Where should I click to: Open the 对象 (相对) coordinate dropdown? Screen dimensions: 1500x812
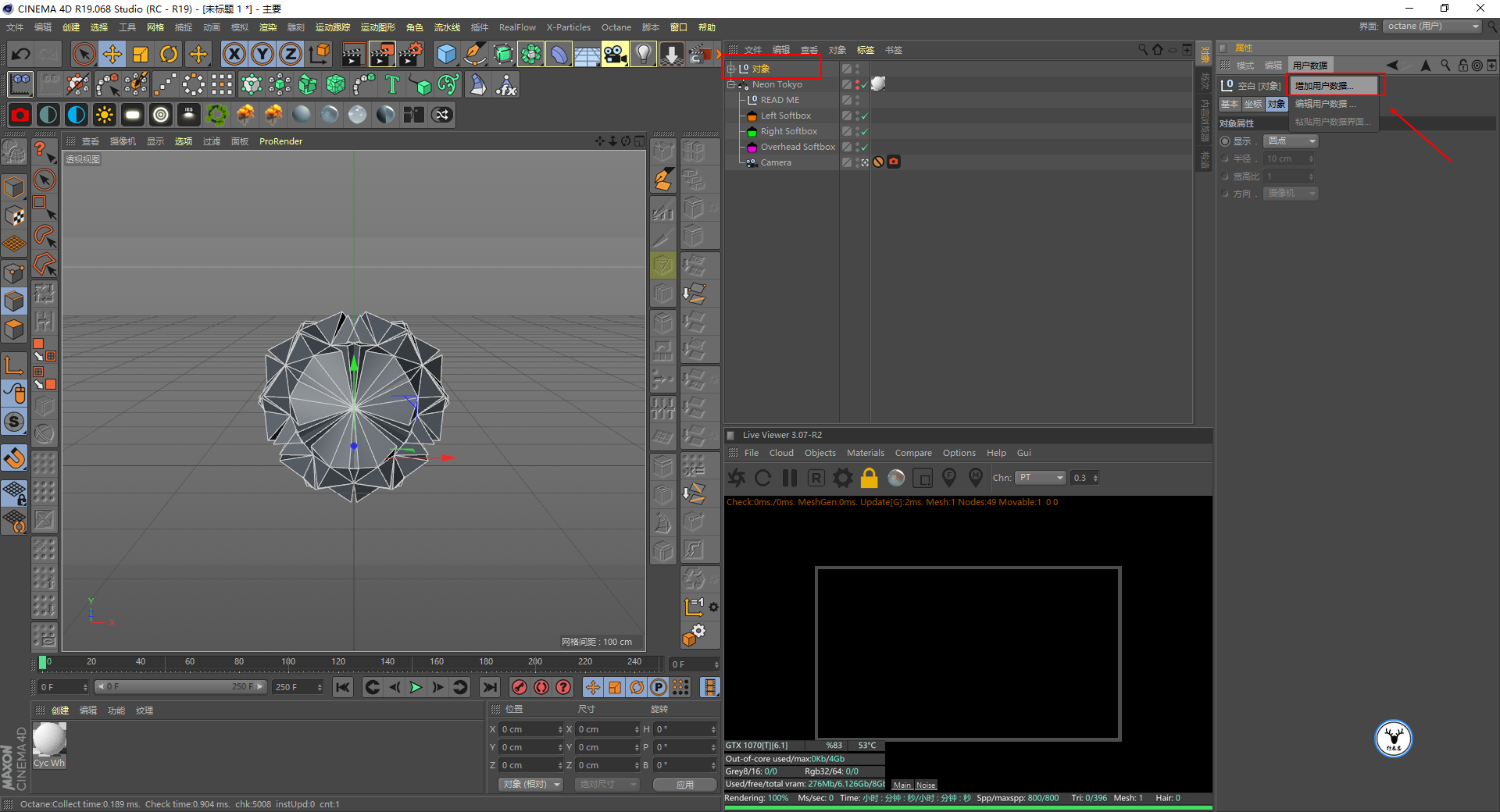point(531,784)
